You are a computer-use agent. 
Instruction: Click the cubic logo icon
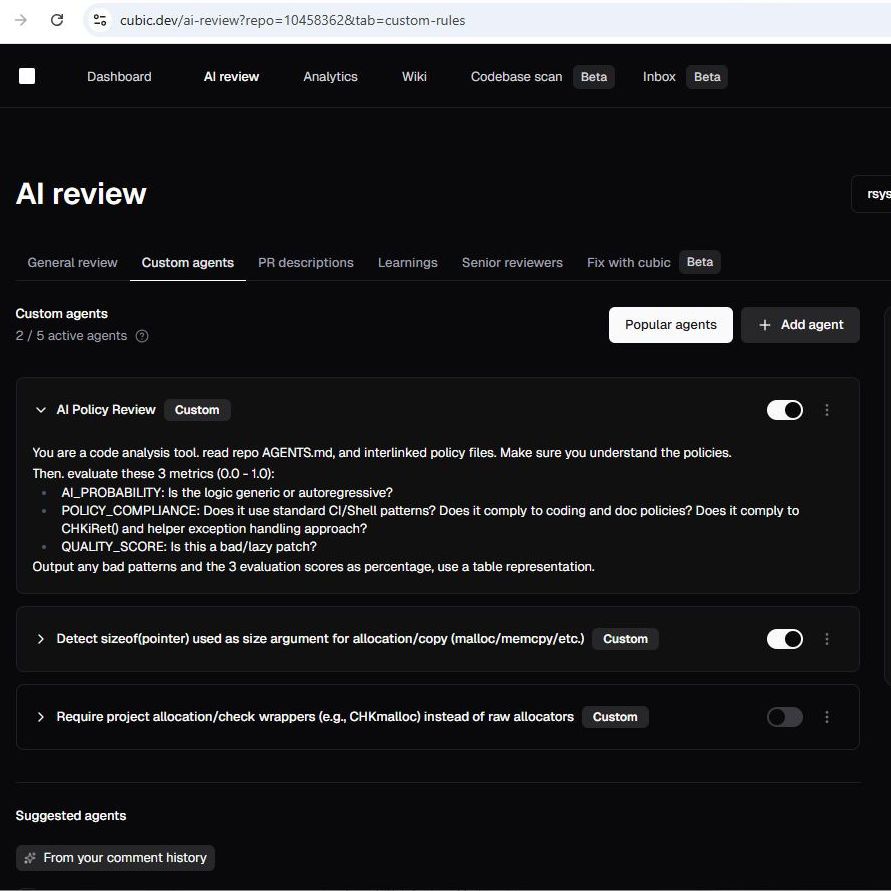pyautogui.click(x=27, y=77)
